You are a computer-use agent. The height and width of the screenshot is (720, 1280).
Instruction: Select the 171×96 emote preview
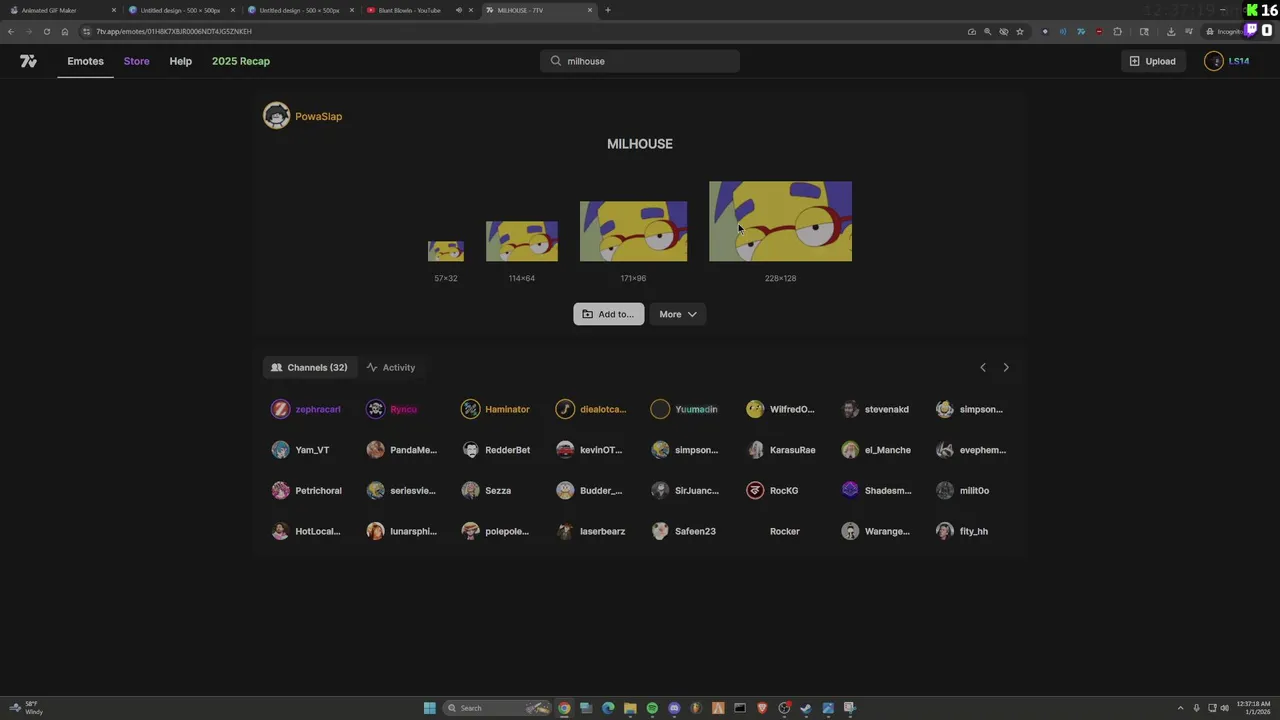pyautogui.click(x=633, y=231)
